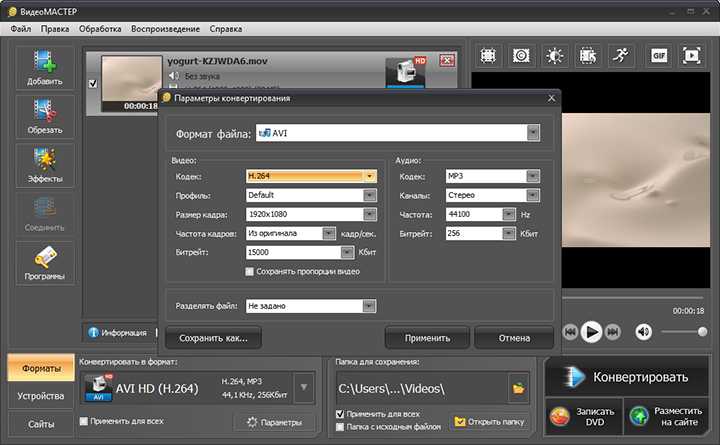Viewport: 720px width, 445px height.
Task: Click the Открыть папку button
Action: 489,422
